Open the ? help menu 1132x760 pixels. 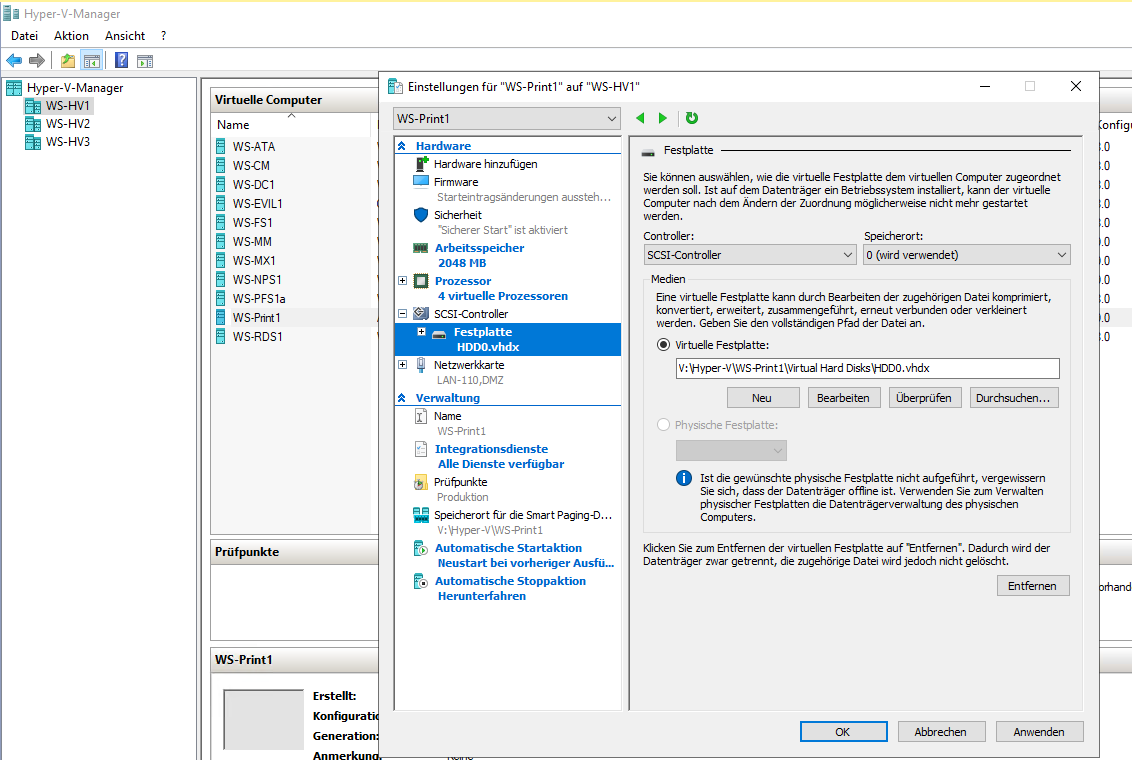(x=163, y=35)
